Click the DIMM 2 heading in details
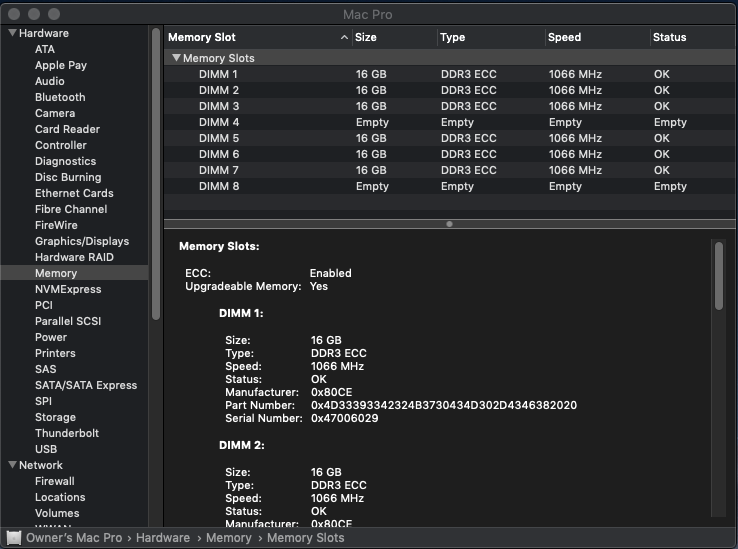This screenshot has height=549, width=738. pos(241,445)
